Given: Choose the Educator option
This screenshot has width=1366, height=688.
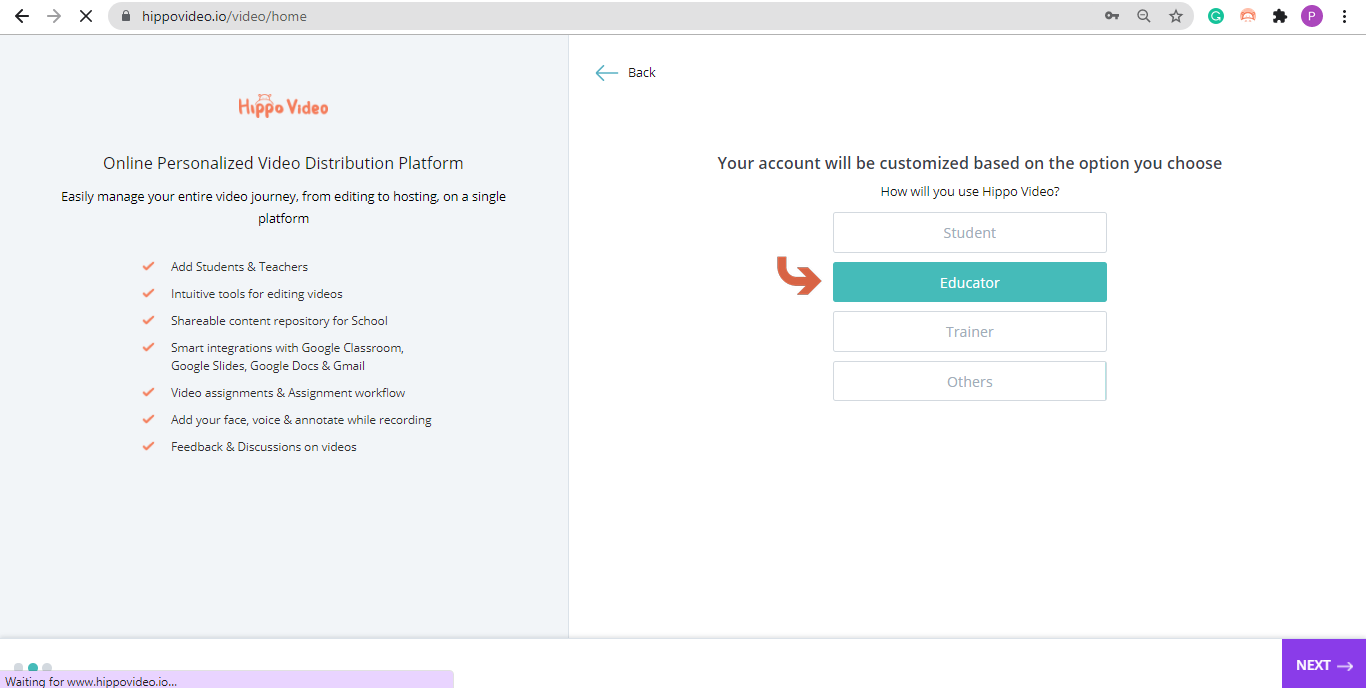Looking at the screenshot, I should pyautogui.click(x=970, y=282).
